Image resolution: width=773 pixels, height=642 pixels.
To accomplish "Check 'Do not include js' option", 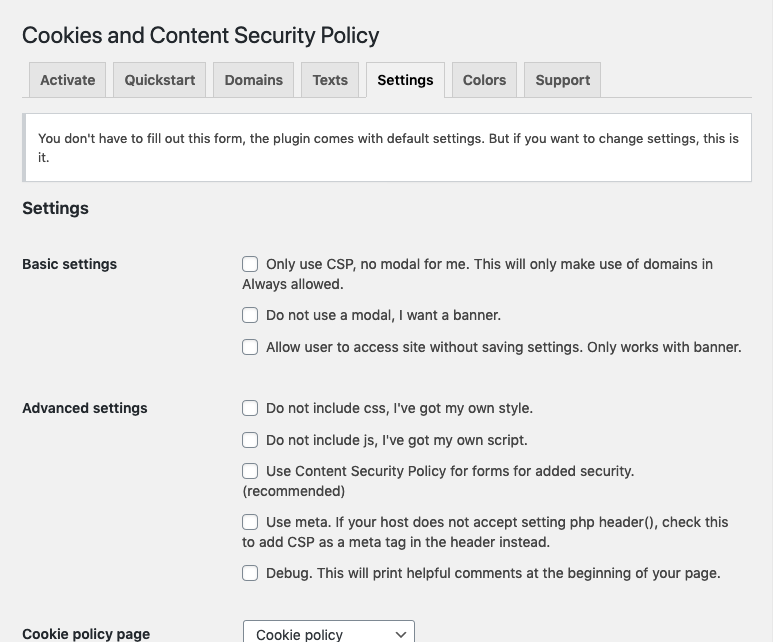I will (x=250, y=440).
